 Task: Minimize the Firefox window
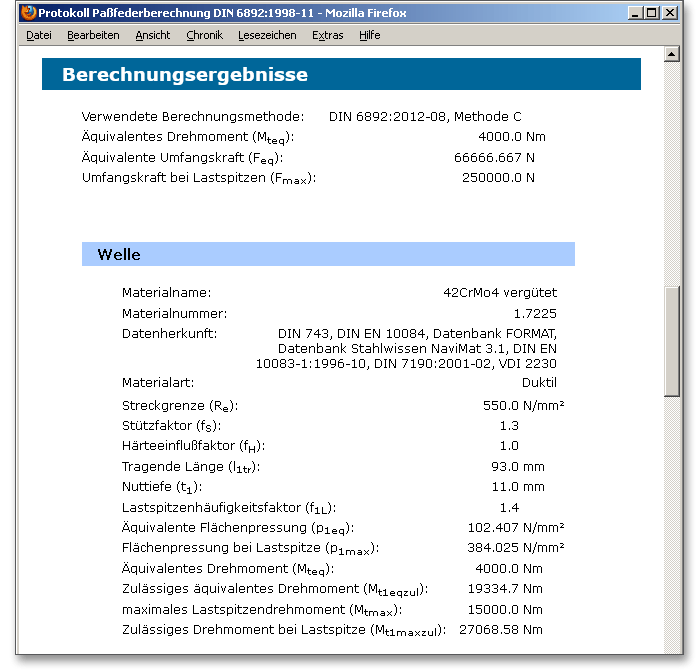pyautogui.click(x=635, y=13)
